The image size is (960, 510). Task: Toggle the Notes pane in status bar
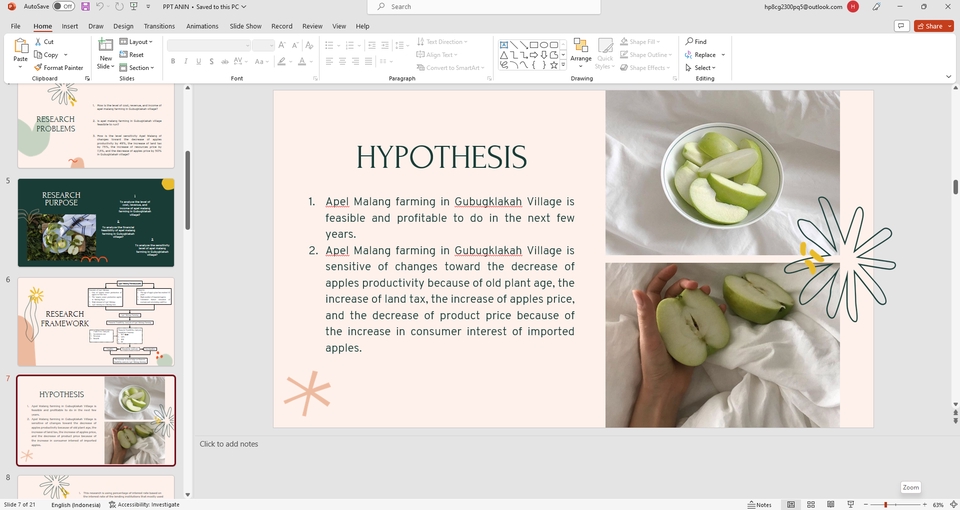click(x=760, y=504)
